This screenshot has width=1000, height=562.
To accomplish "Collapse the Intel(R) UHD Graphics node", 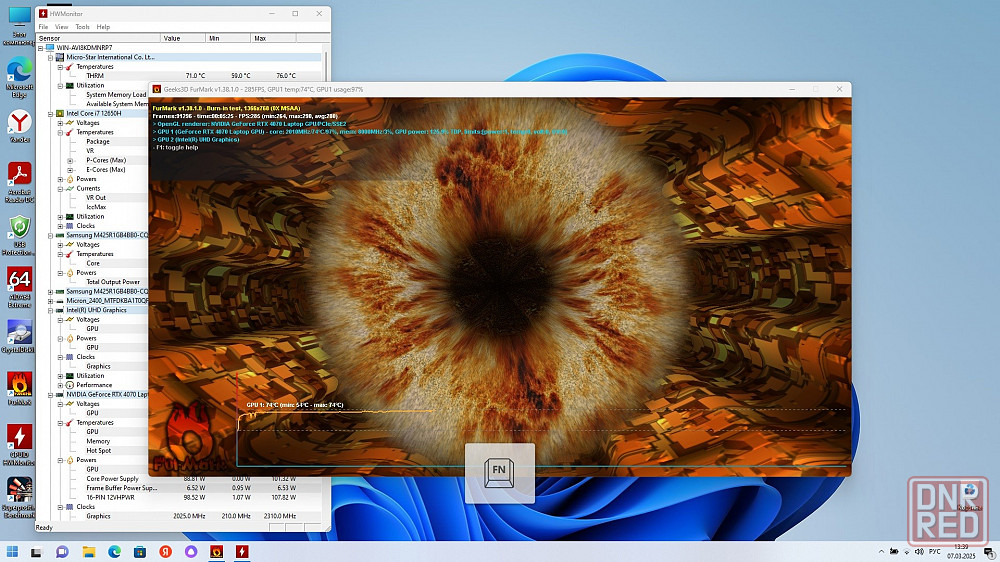I will tap(50, 310).
